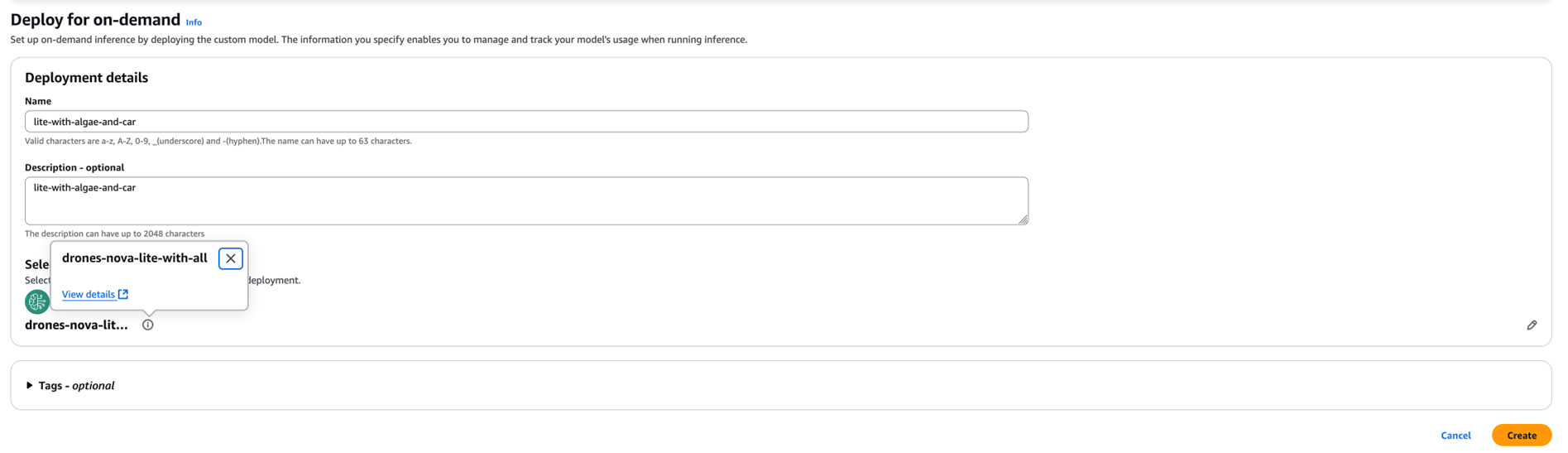The height and width of the screenshot is (453, 1568).
Task: Click the external link icon beside View details
Action: click(123, 295)
